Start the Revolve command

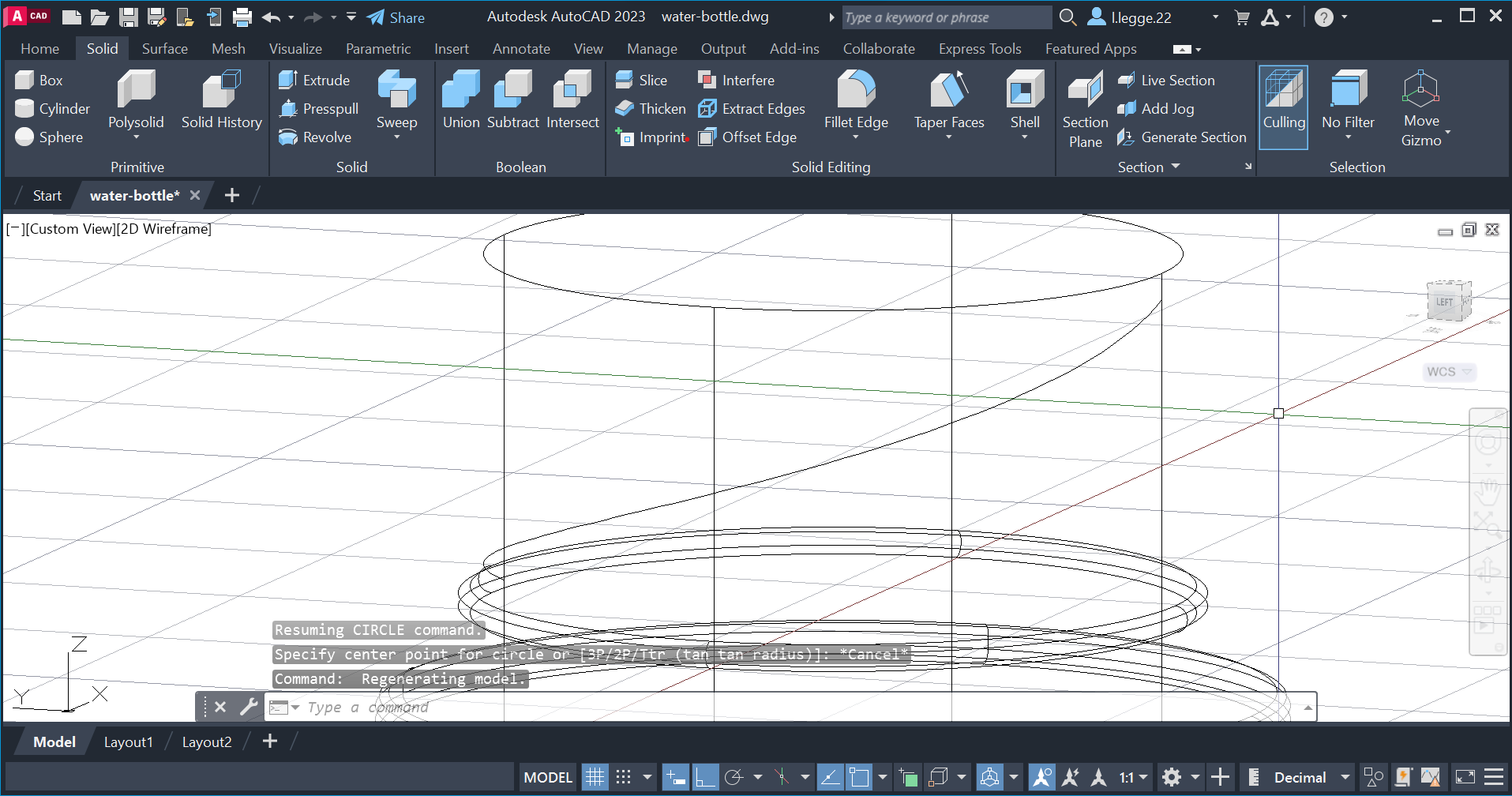coord(315,137)
